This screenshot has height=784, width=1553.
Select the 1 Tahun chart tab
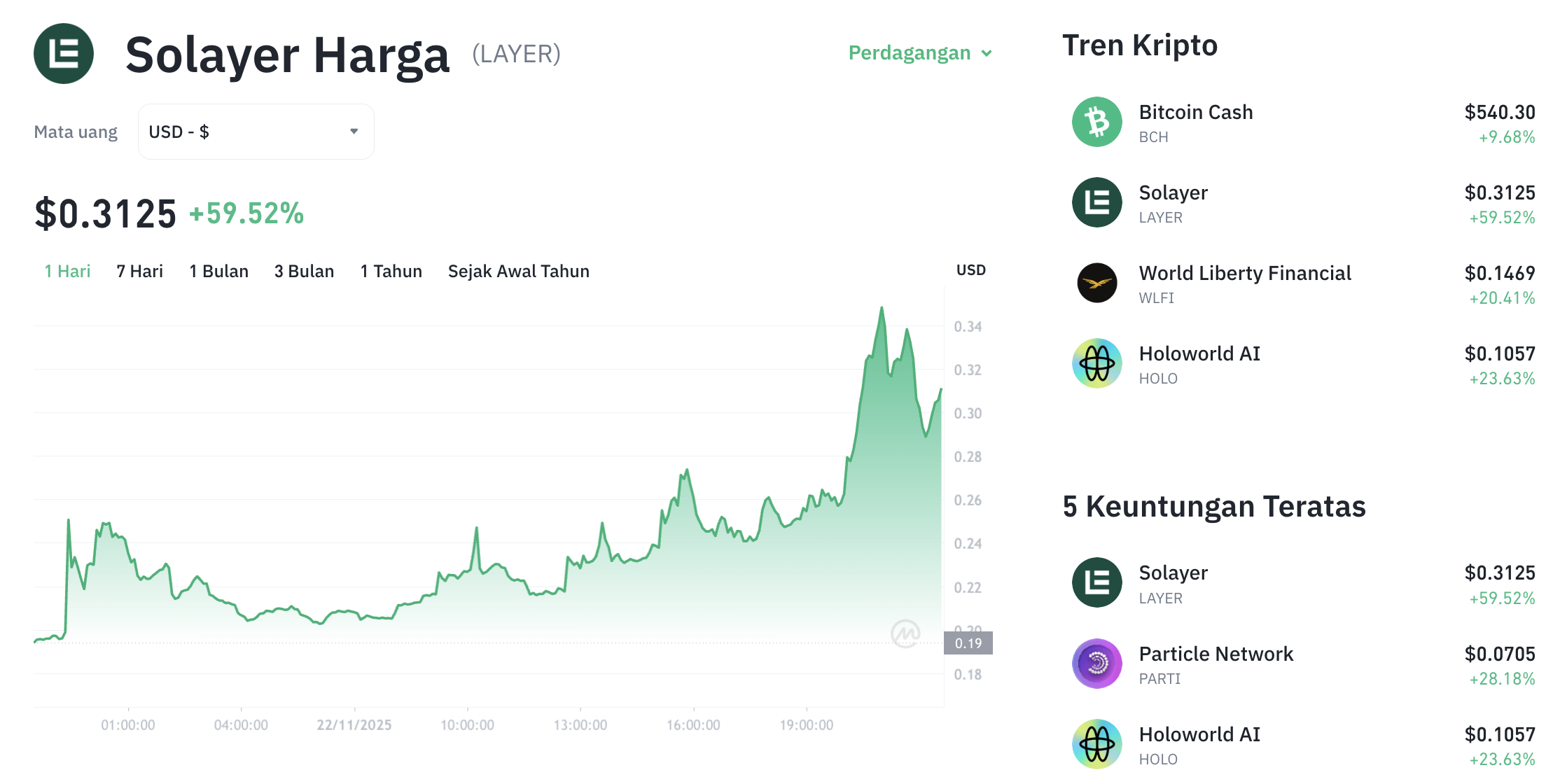391,272
